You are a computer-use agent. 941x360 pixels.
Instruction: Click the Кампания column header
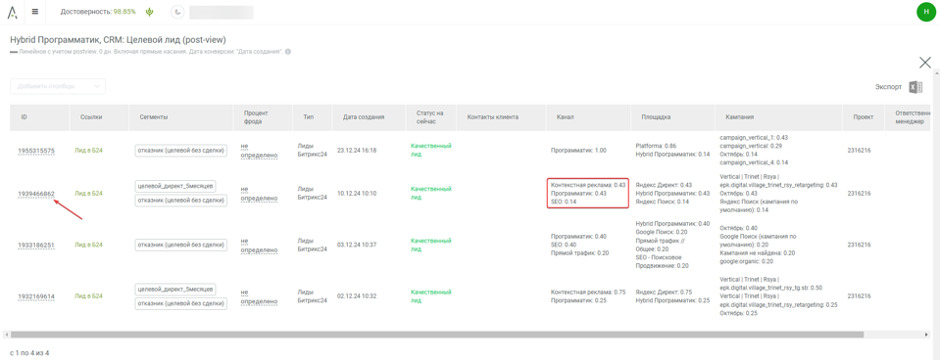point(739,117)
